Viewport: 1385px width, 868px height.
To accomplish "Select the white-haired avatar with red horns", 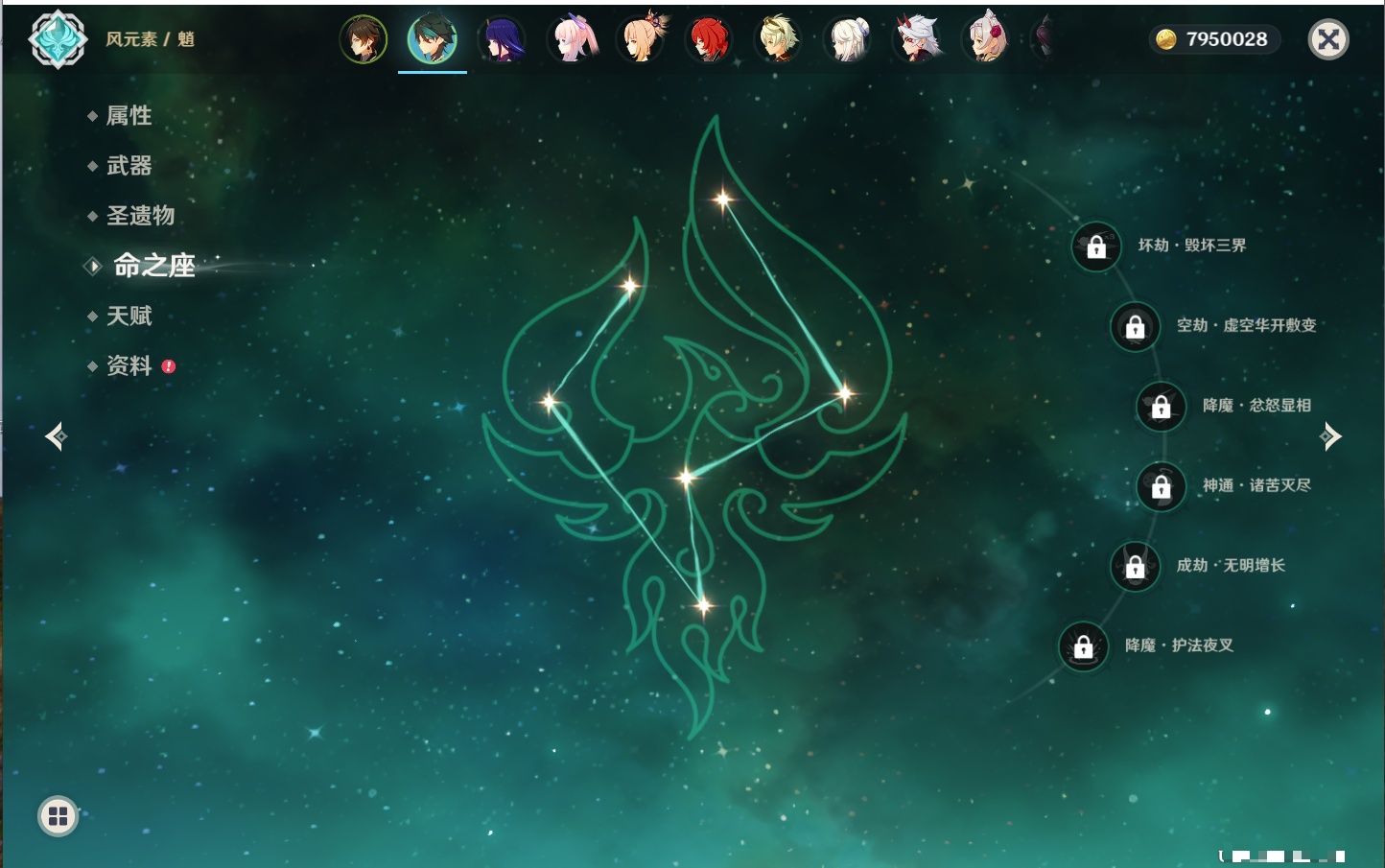I will (x=918, y=39).
